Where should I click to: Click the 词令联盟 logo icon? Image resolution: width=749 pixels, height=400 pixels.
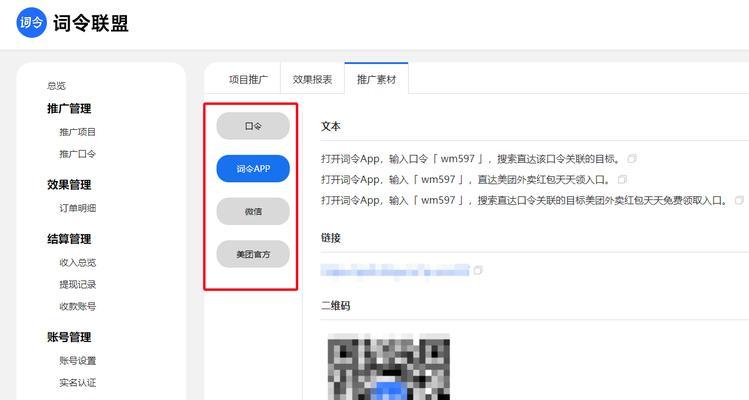click(32, 22)
